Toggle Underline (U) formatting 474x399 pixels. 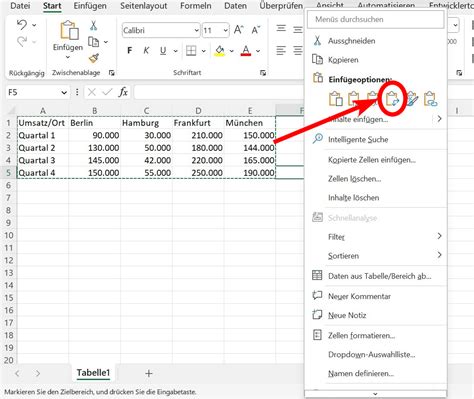coord(163,51)
